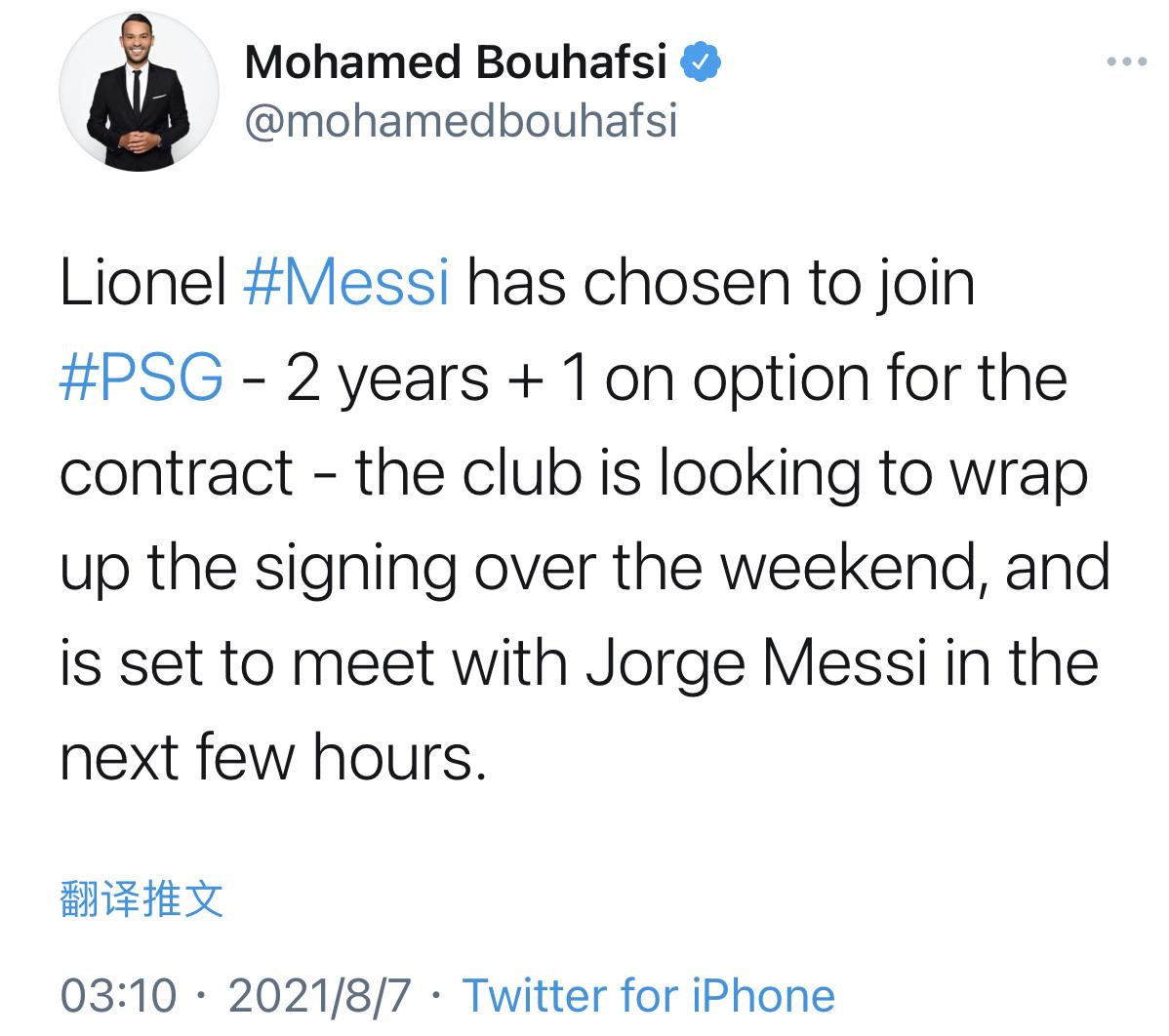Open the @mohamedbouhafsi handle
1169x1036 pixels.
point(461,123)
